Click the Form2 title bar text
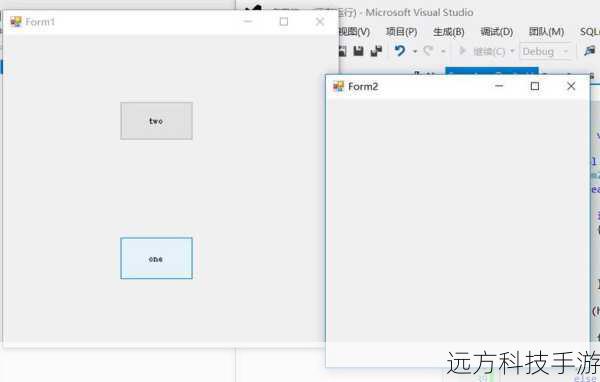Image resolution: width=600 pixels, height=382 pixels. click(363, 87)
